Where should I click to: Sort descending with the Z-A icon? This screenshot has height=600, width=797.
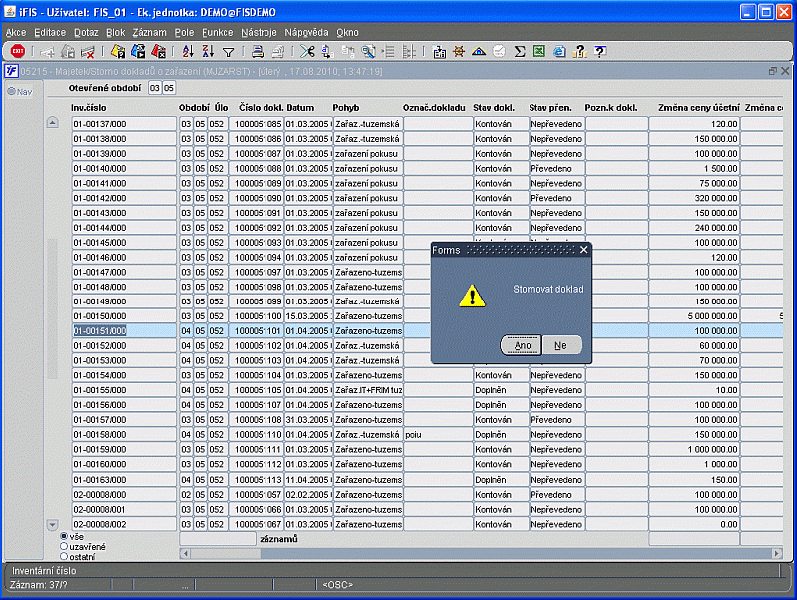click(x=208, y=51)
